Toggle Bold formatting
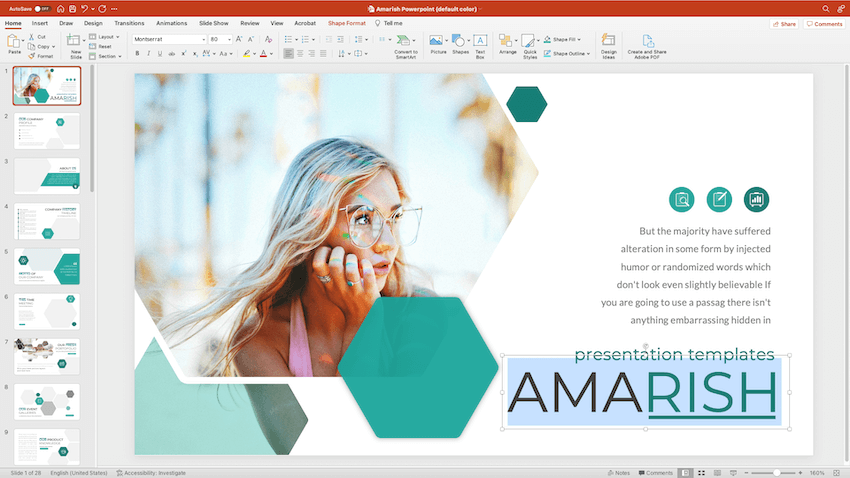Image resolution: width=850 pixels, height=478 pixels. pos(137,54)
